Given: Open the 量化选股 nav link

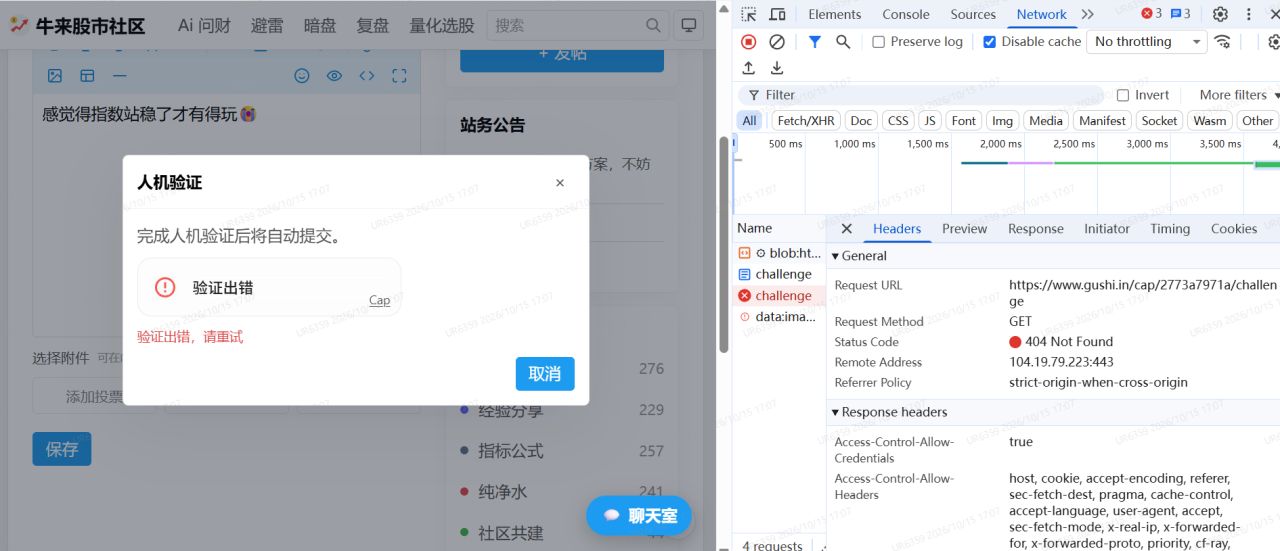Looking at the screenshot, I should tap(441, 25).
